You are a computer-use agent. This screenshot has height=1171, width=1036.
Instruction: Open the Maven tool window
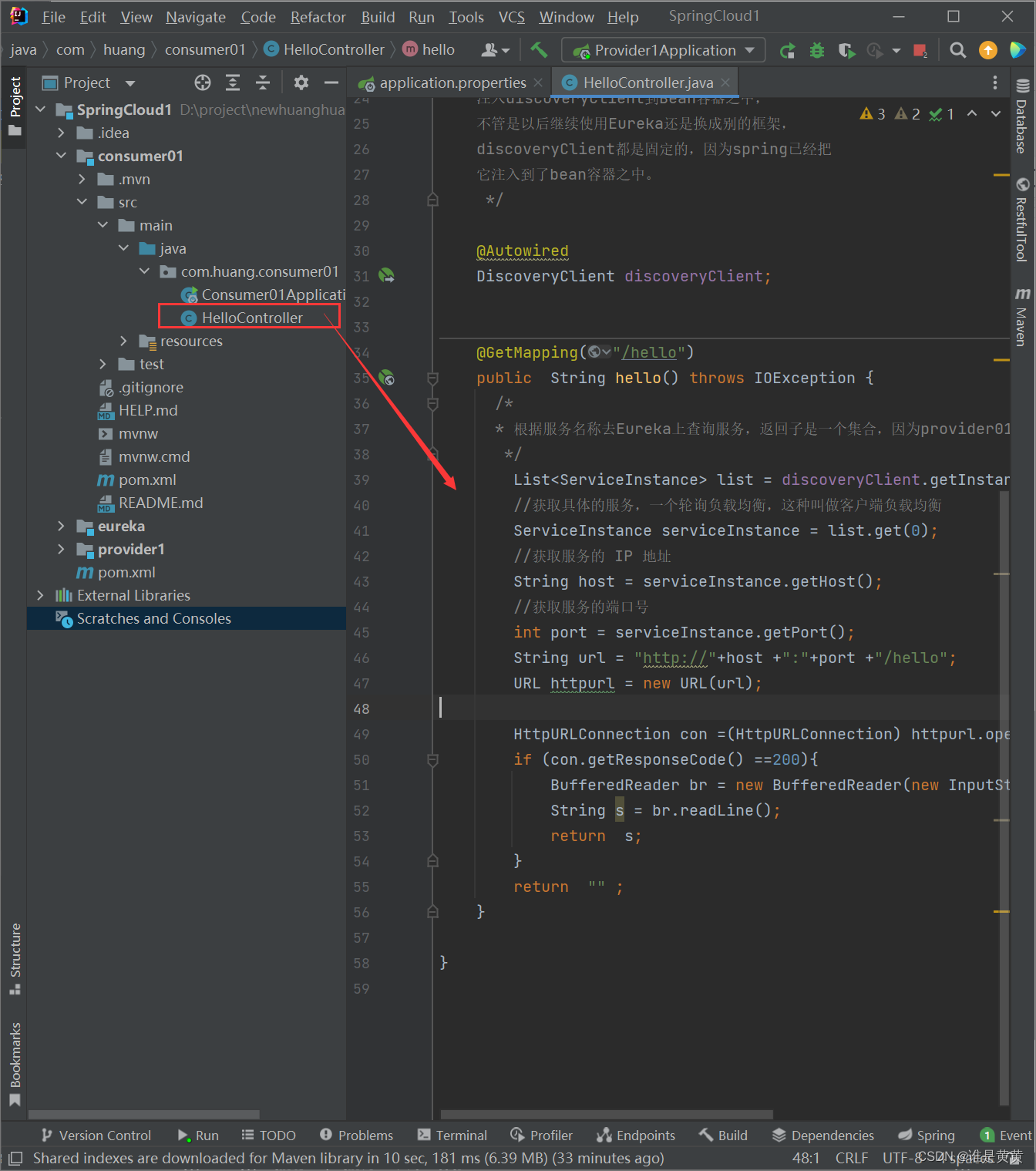point(1022,317)
